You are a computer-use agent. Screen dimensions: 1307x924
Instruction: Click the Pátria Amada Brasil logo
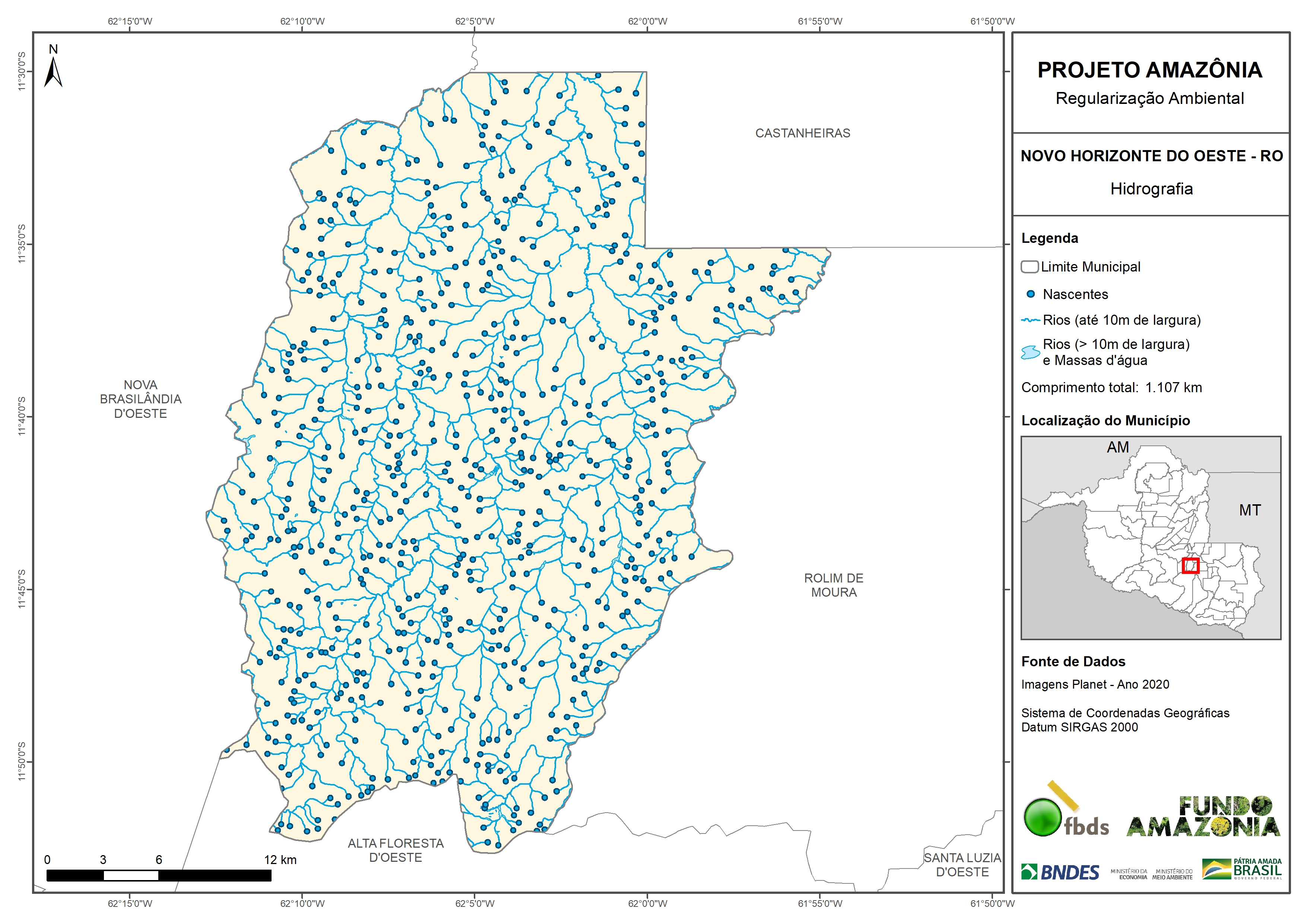click(1241, 869)
